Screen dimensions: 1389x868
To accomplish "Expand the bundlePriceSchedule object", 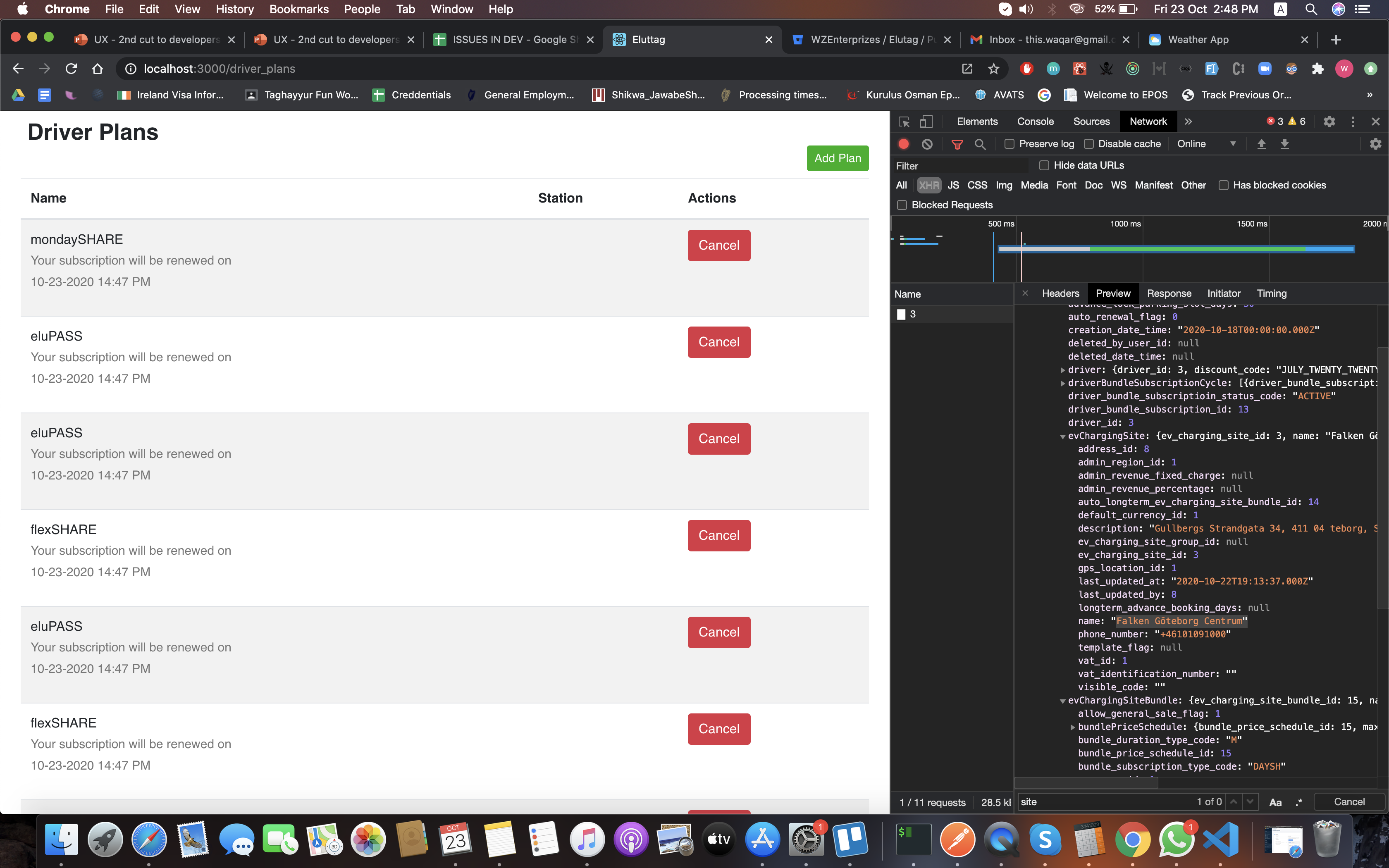I will [x=1073, y=727].
